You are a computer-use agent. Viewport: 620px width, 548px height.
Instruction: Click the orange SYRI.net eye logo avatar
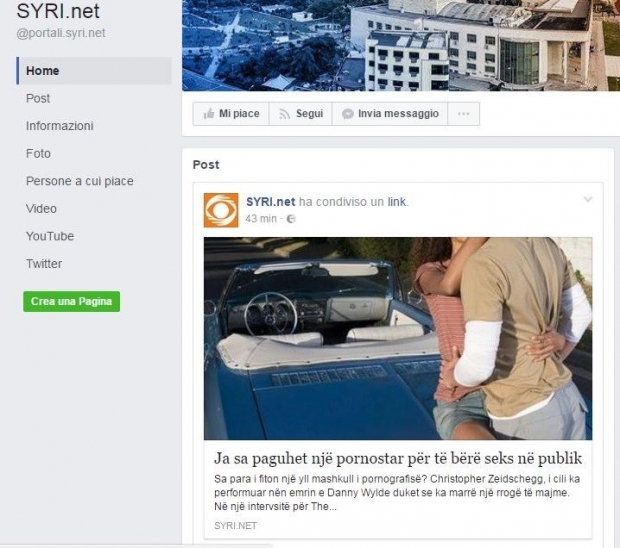click(221, 210)
